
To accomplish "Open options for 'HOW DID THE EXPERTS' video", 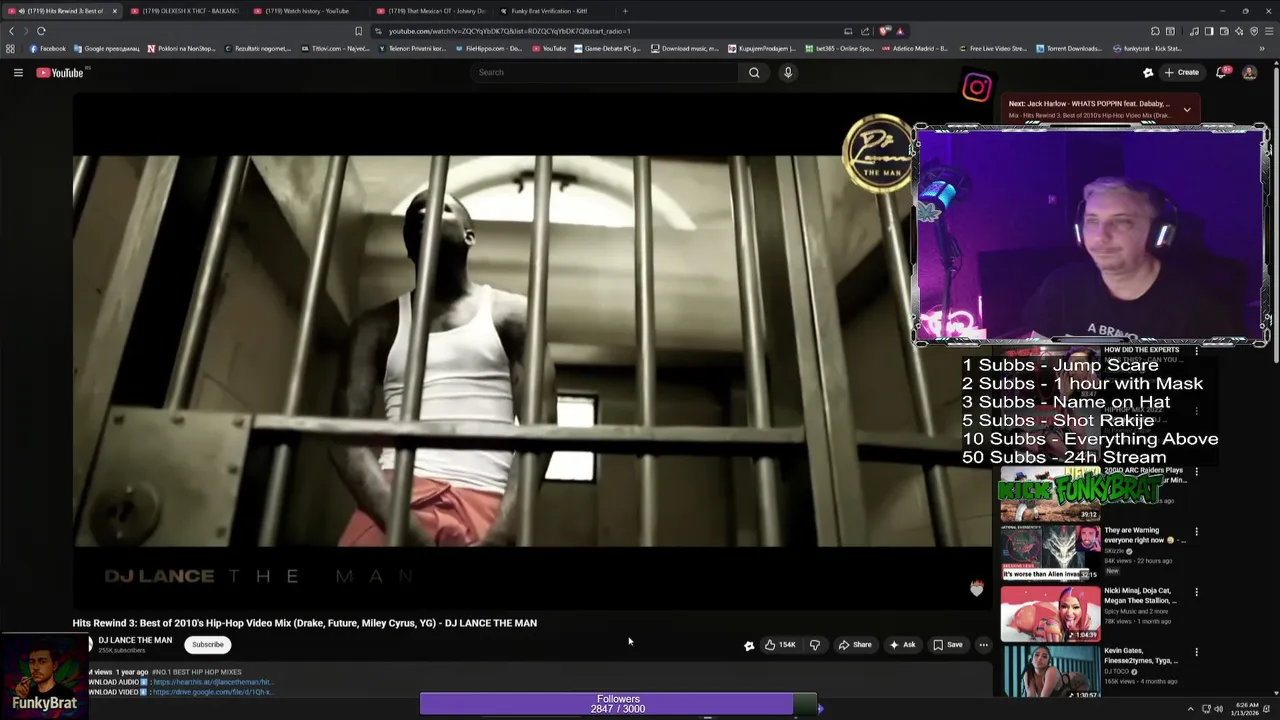I will 1196,351.
